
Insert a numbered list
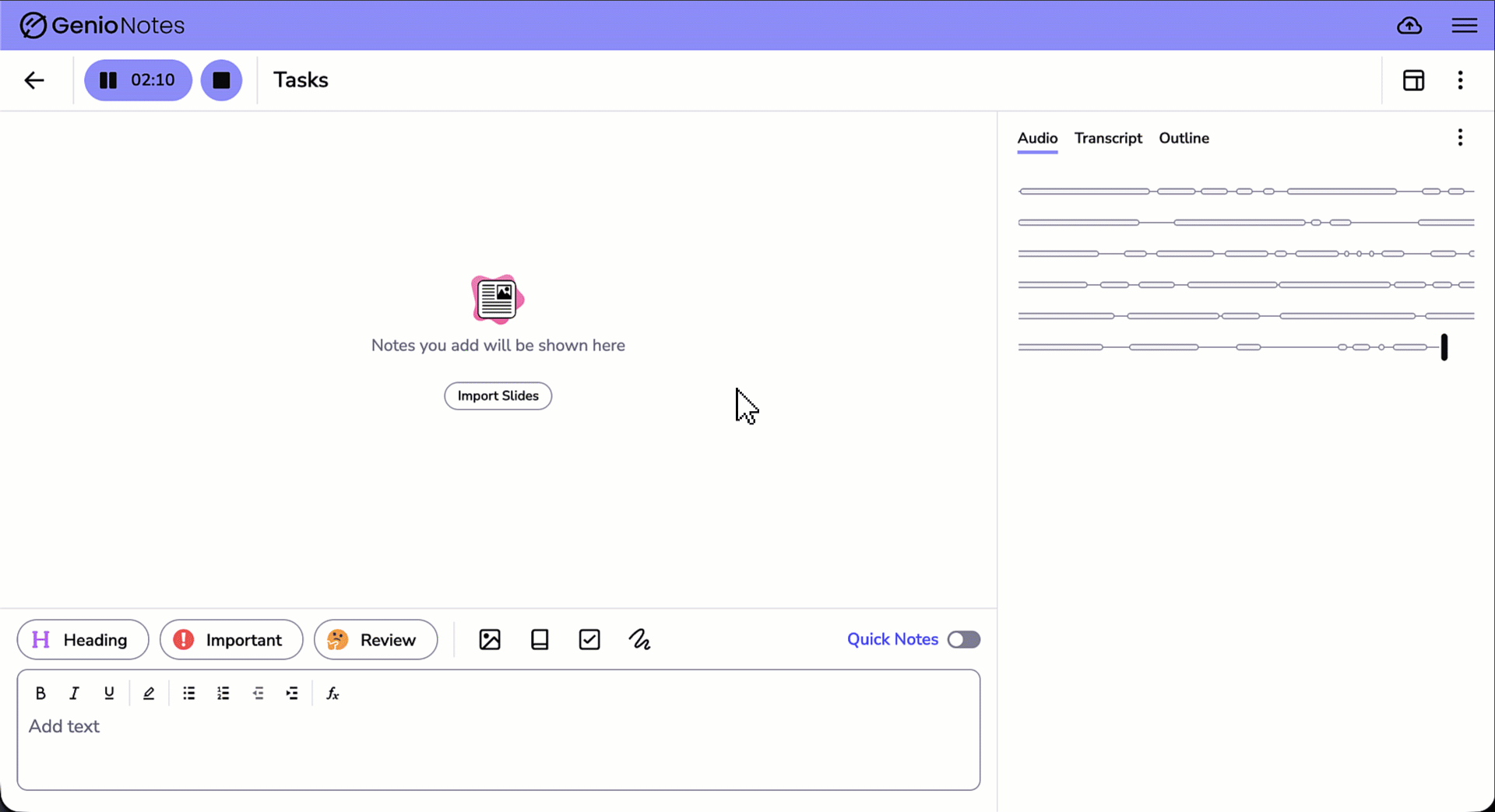click(x=223, y=694)
